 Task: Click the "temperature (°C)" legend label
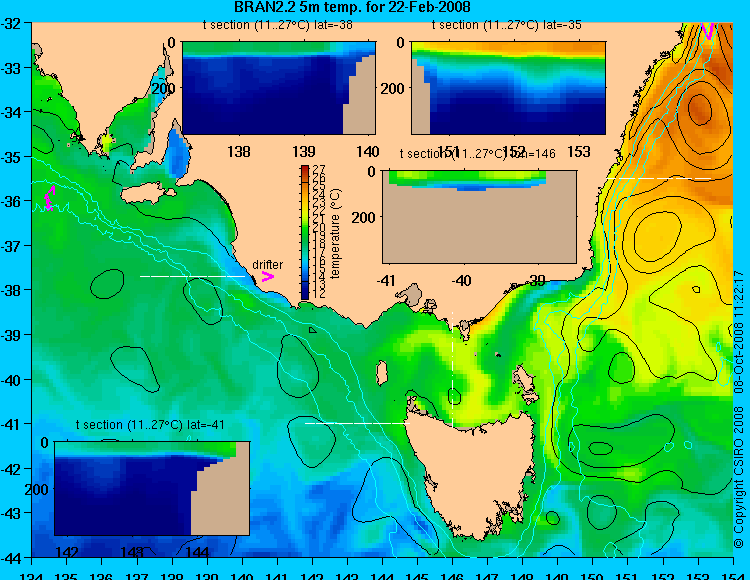coord(336,233)
